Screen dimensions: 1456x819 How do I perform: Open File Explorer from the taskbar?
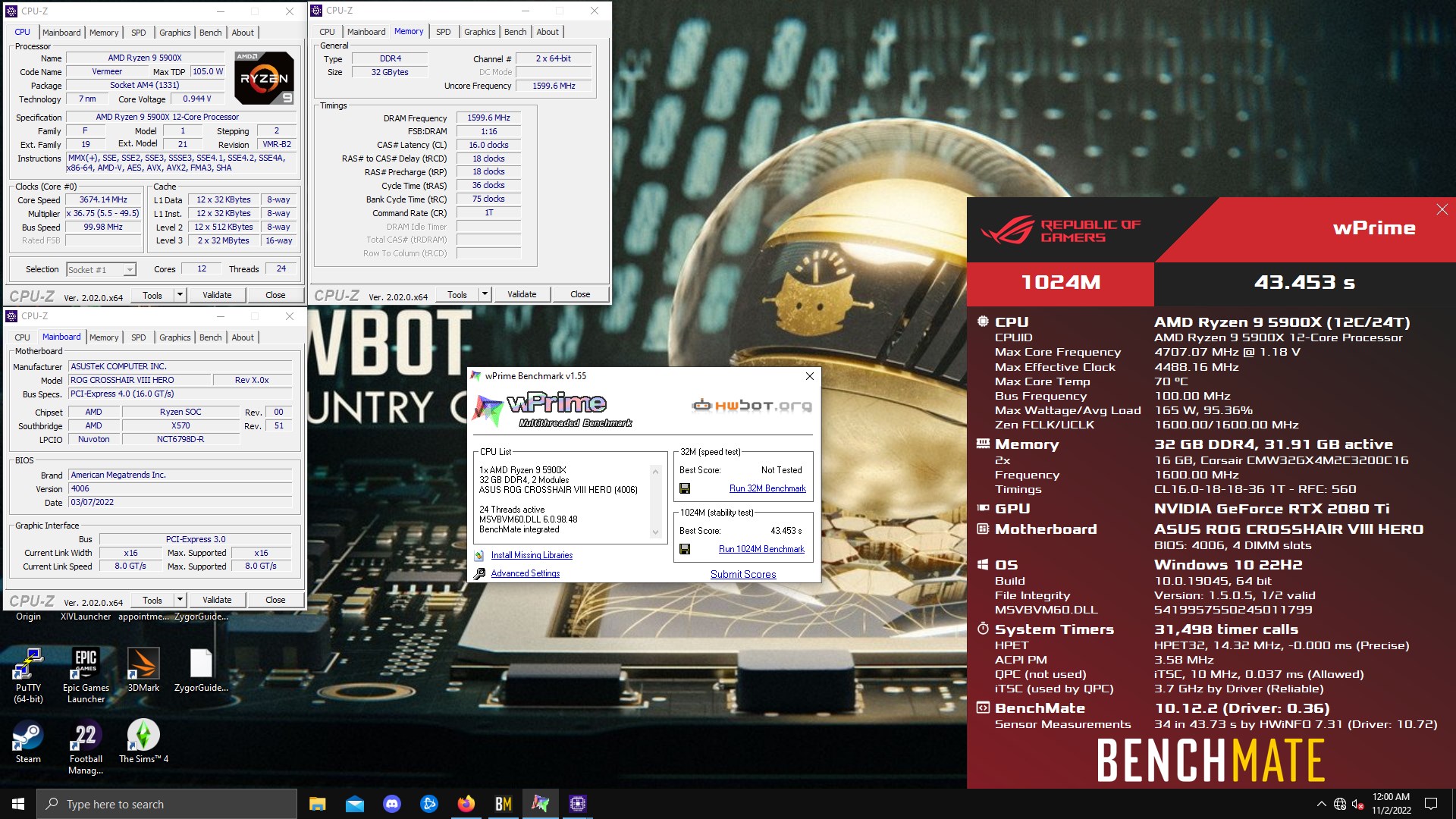point(318,804)
